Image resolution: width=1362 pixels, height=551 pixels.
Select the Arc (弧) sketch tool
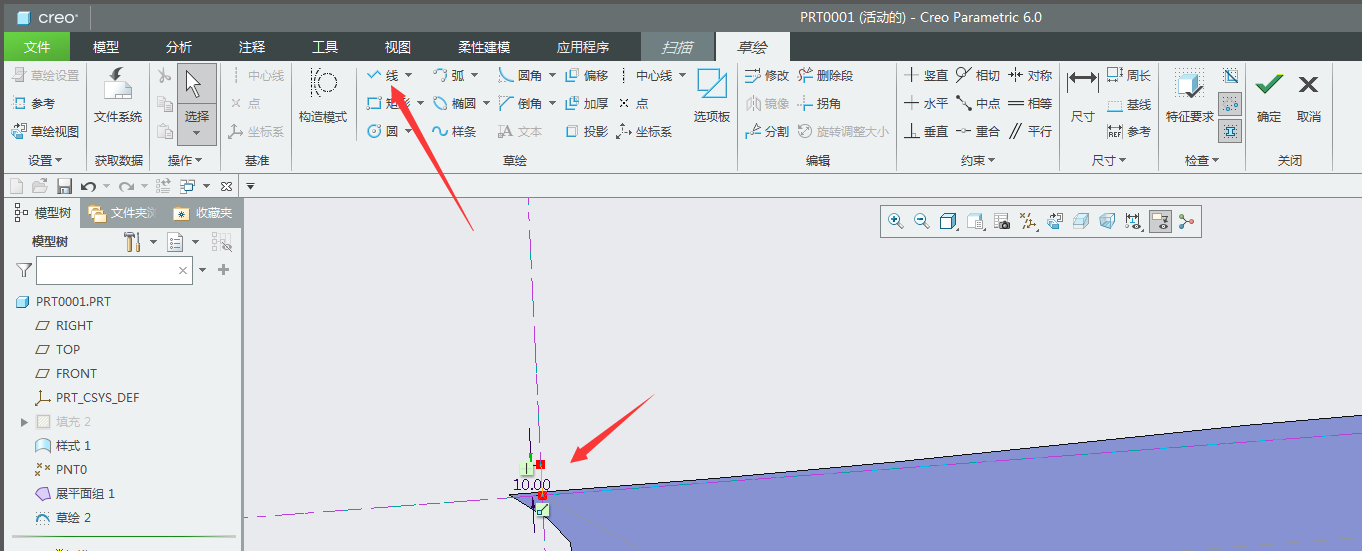(x=448, y=75)
